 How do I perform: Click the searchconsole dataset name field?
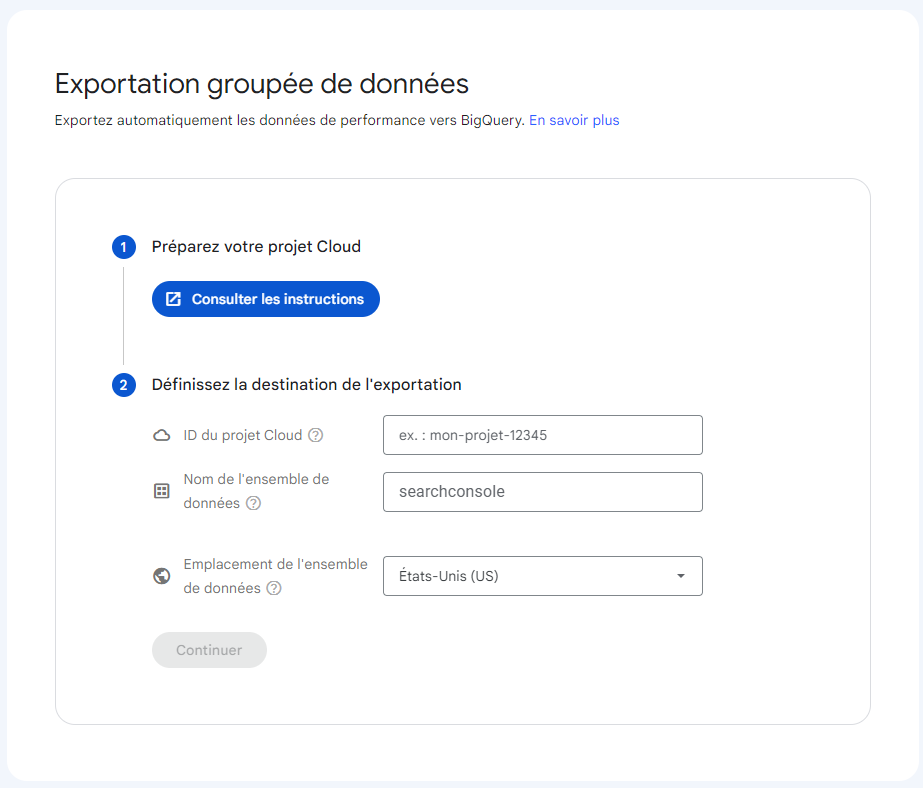(x=542, y=492)
